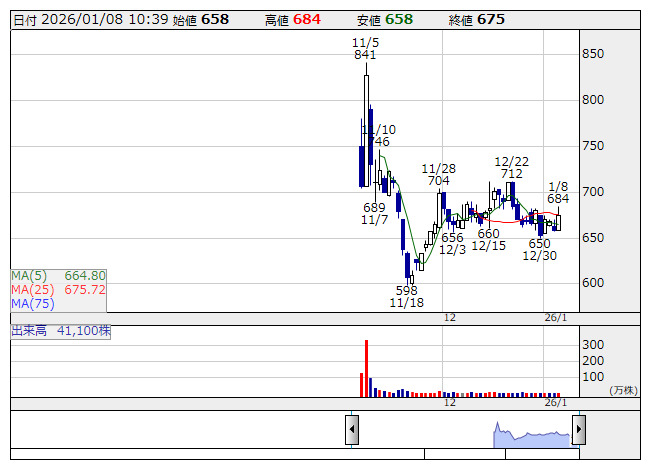The width and height of the screenshot is (653, 470).
Task: Click the MA(25) value 675.72
Action: point(85,289)
